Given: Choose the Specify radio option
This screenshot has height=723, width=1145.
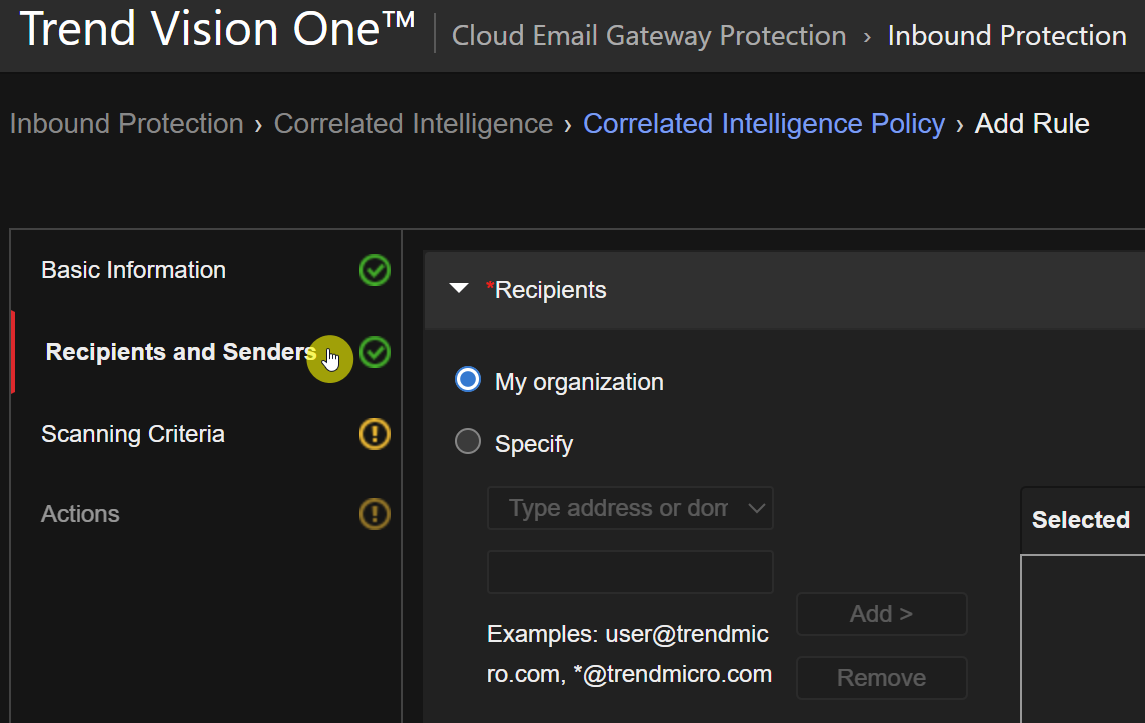Looking at the screenshot, I should [468, 442].
